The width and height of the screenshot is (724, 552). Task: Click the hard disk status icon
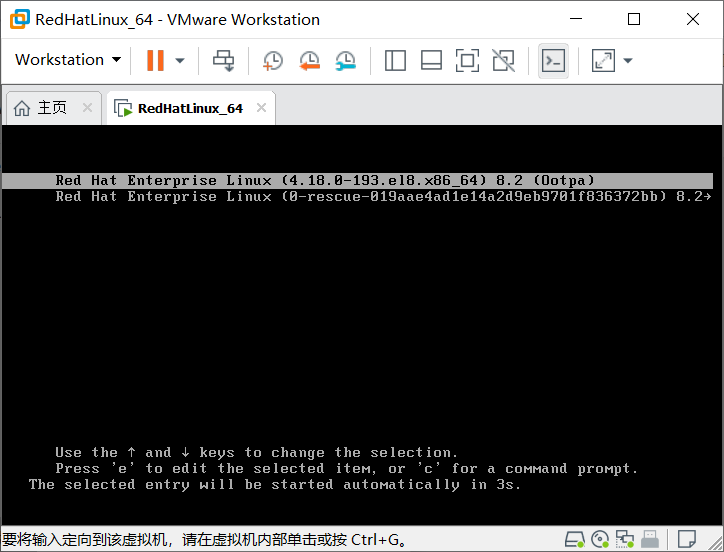574,539
